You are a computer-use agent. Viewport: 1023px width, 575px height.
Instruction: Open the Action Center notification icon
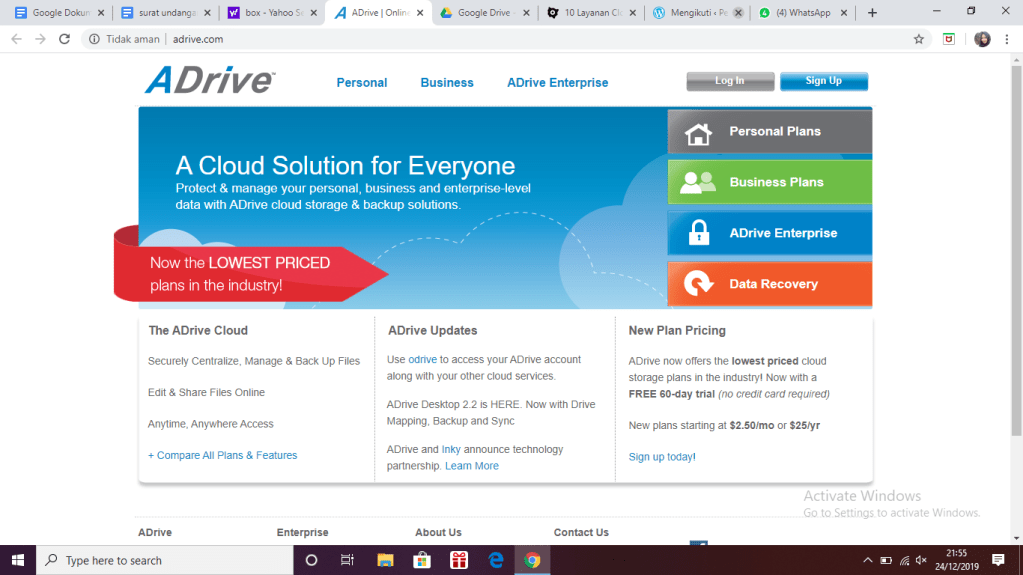(x=997, y=560)
